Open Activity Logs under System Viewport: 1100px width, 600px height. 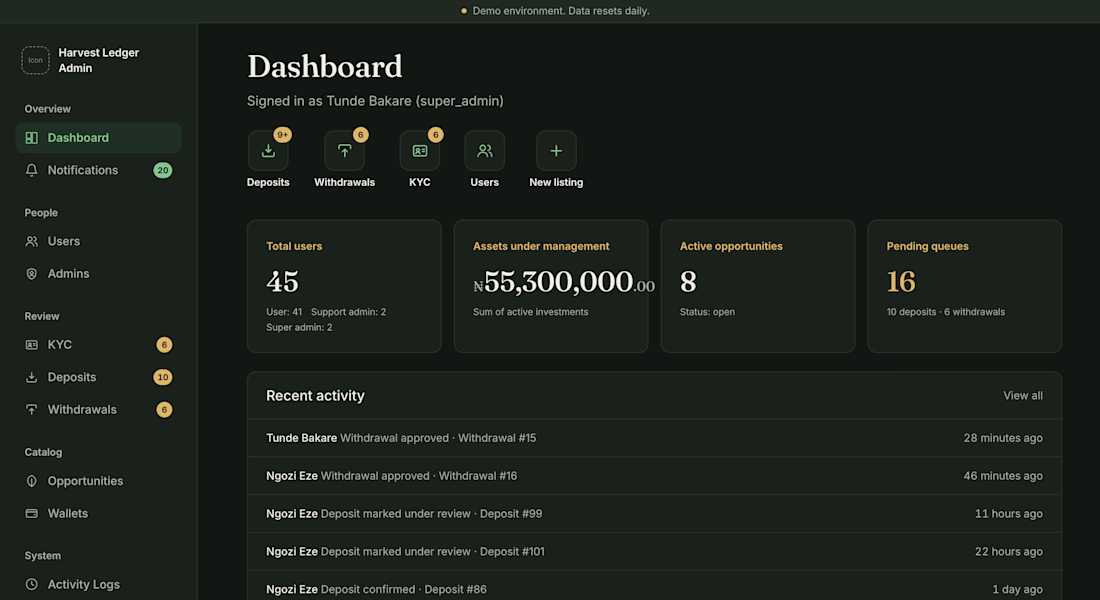[x=98, y=585]
